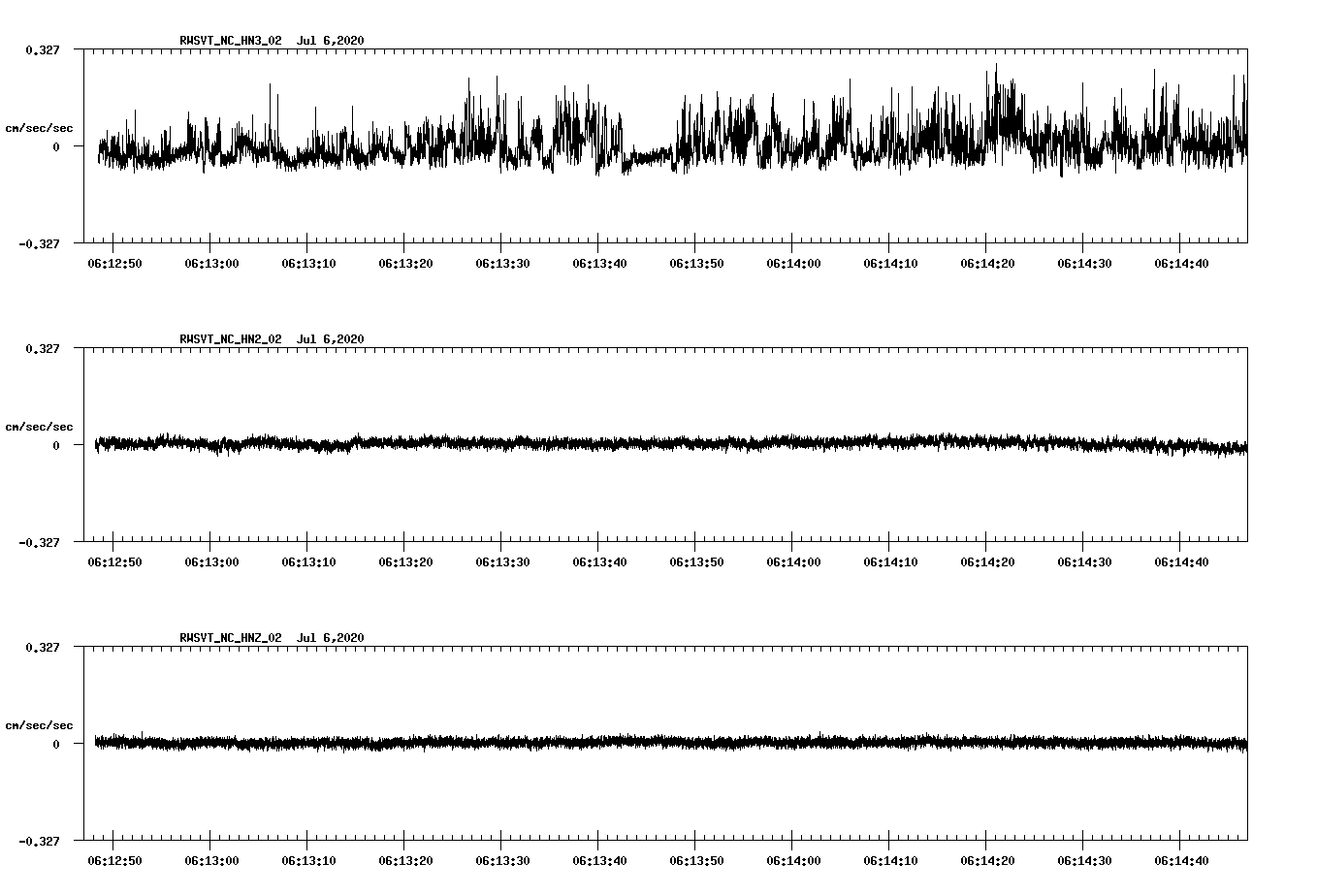1317x896 pixels.
Task: Select 06:14:20 time label under HN2 plot
Action: tap(987, 562)
